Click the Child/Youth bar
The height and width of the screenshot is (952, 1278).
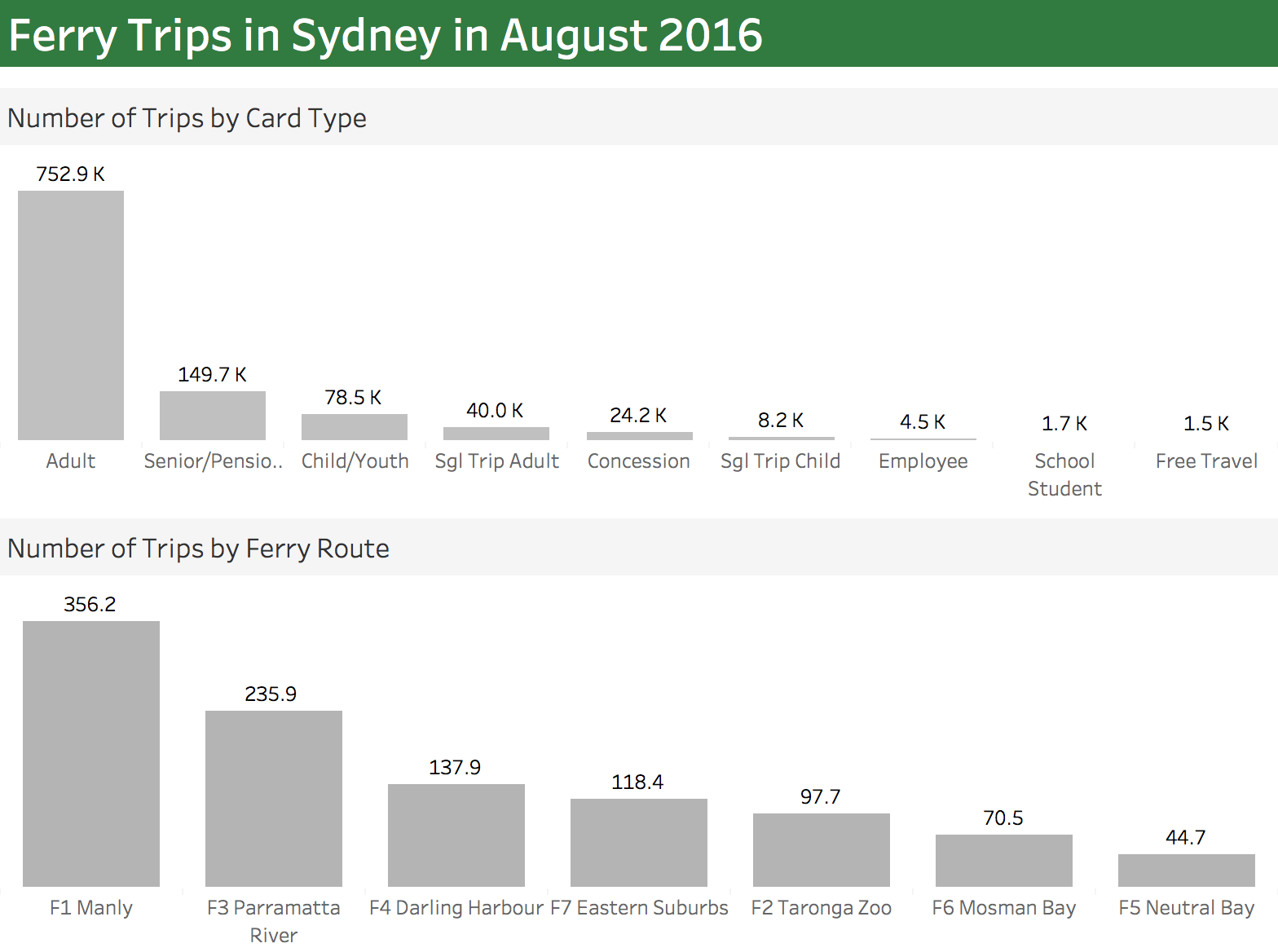(x=355, y=427)
